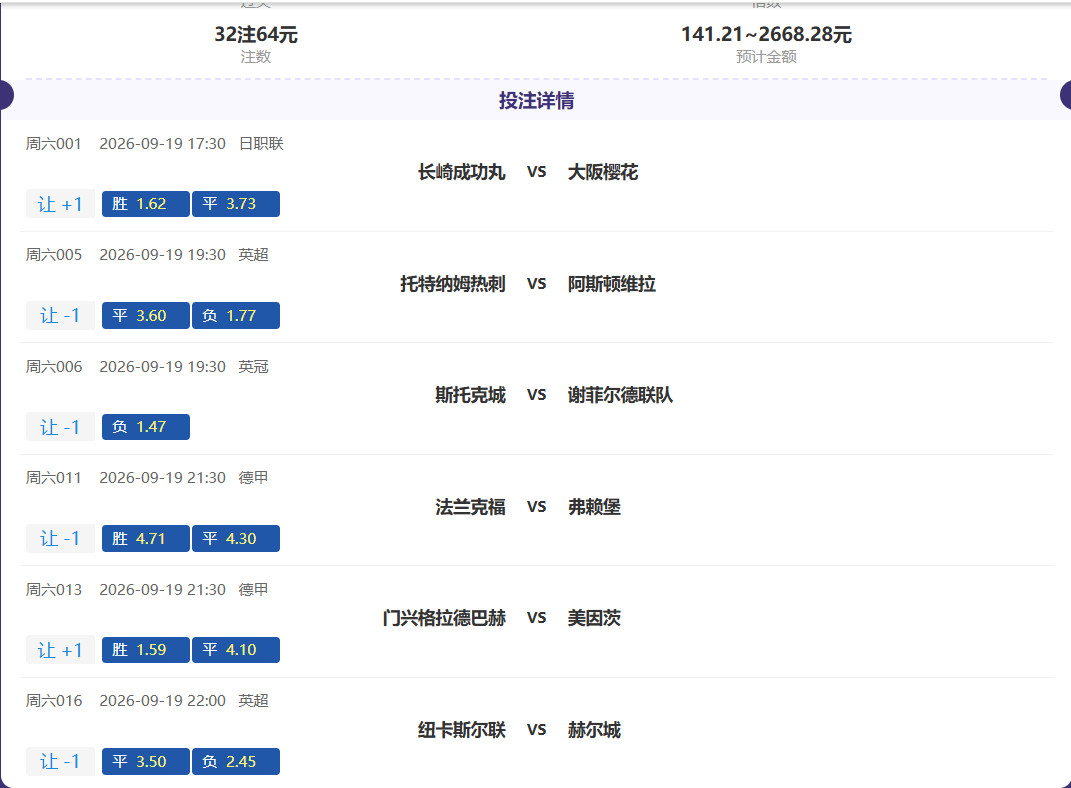Click the 32注64元 bet count summary
Viewport: 1071px width, 788px height.
(256, 34)
